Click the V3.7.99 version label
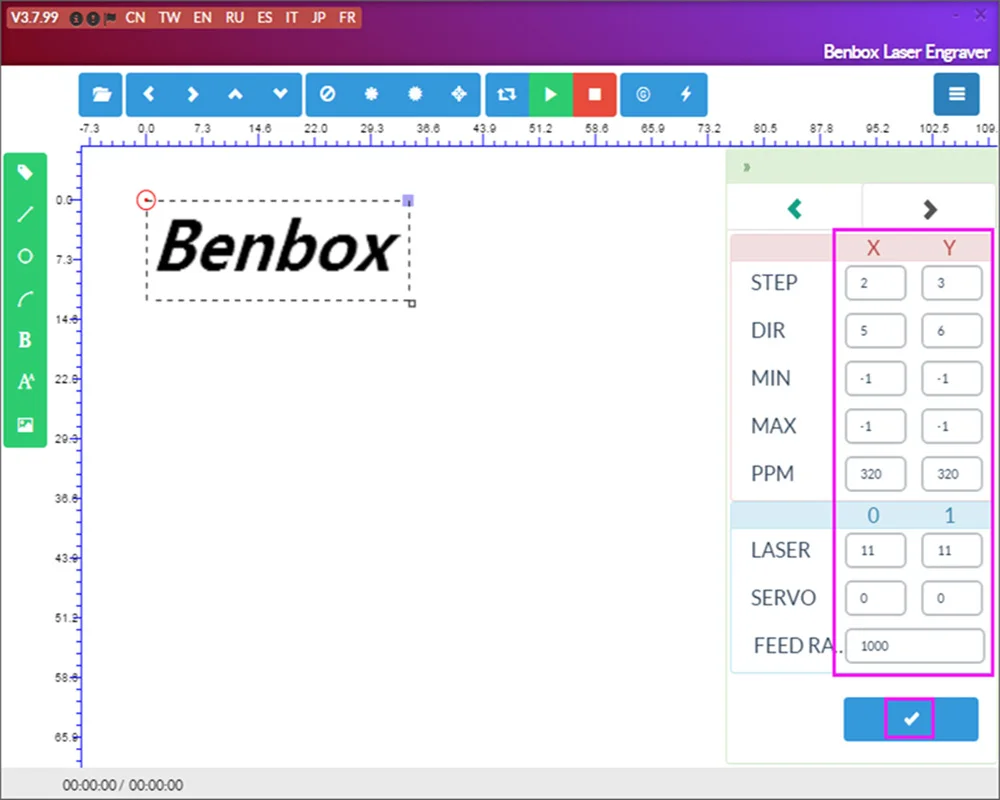The width and height of the screenshot is (1000, 800). pyautogui.click(x=35, y=17)
